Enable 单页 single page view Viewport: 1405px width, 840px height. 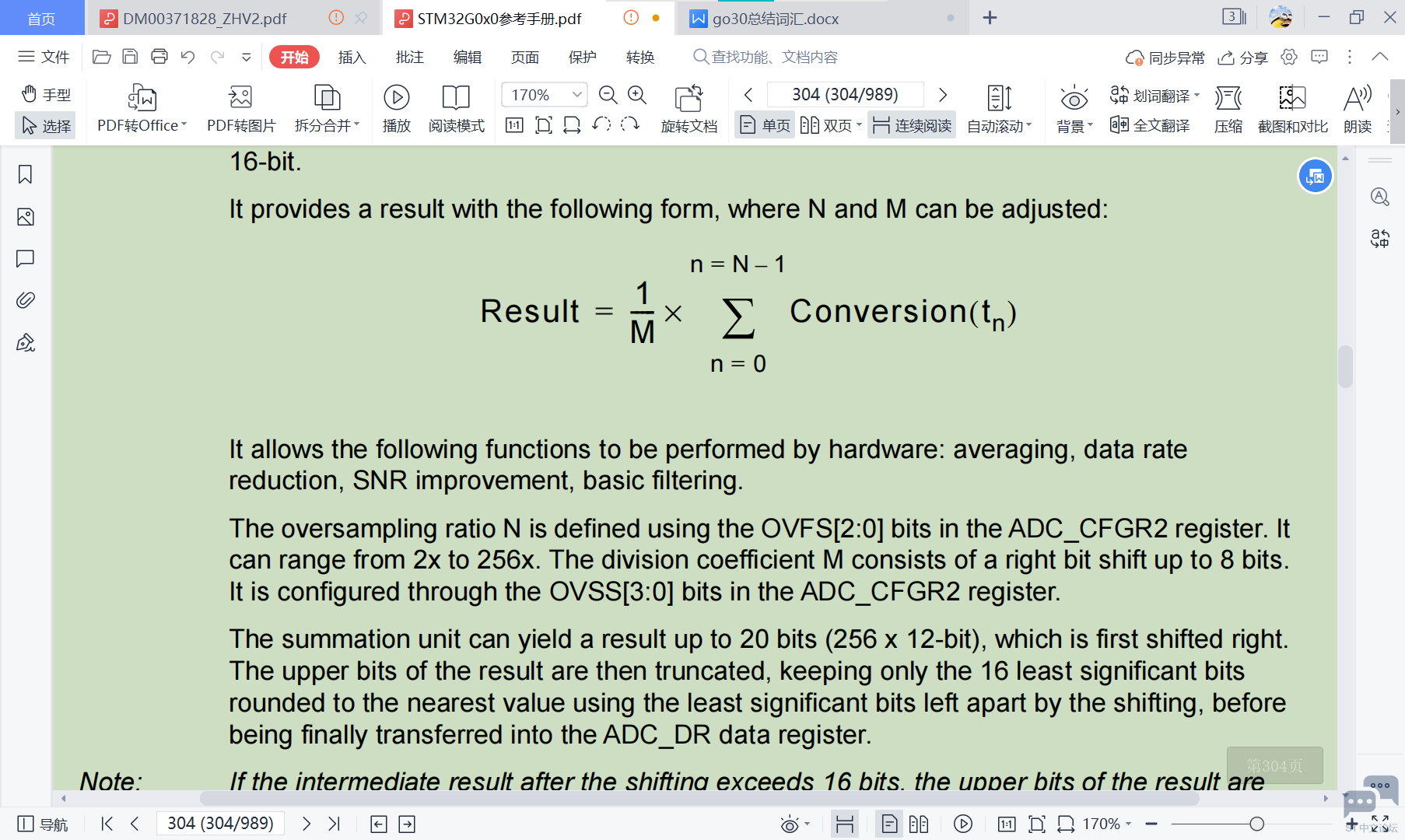765,125
